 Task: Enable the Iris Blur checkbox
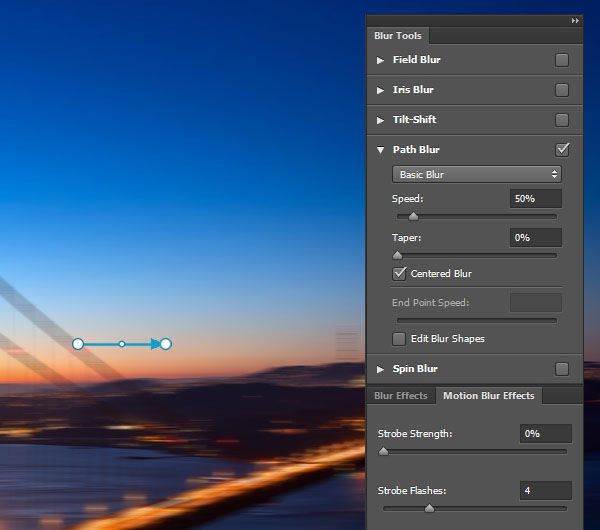click(x=562, y=90)
